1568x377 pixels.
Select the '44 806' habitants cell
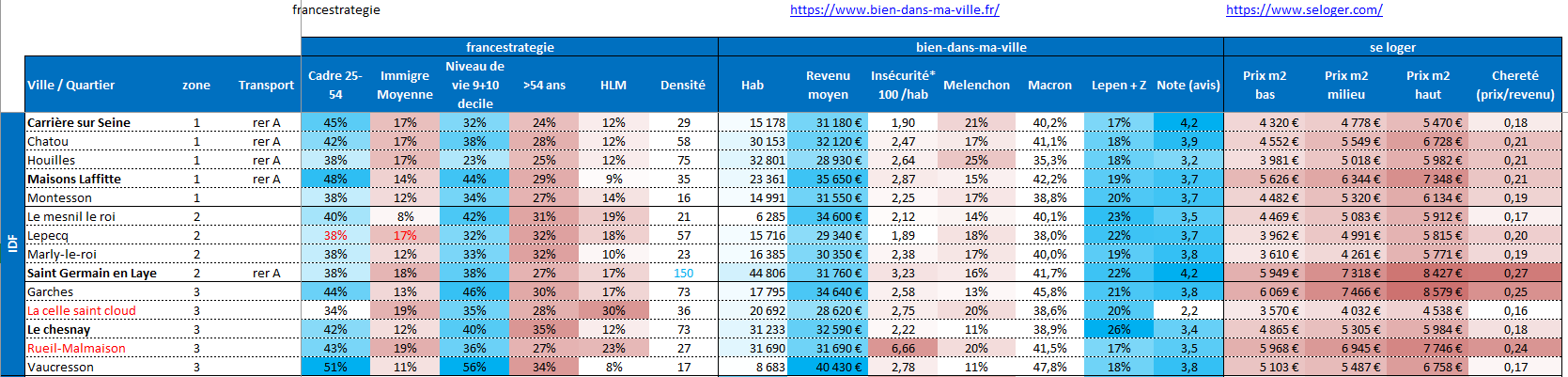pyautogui.click(x=753, y=273)
